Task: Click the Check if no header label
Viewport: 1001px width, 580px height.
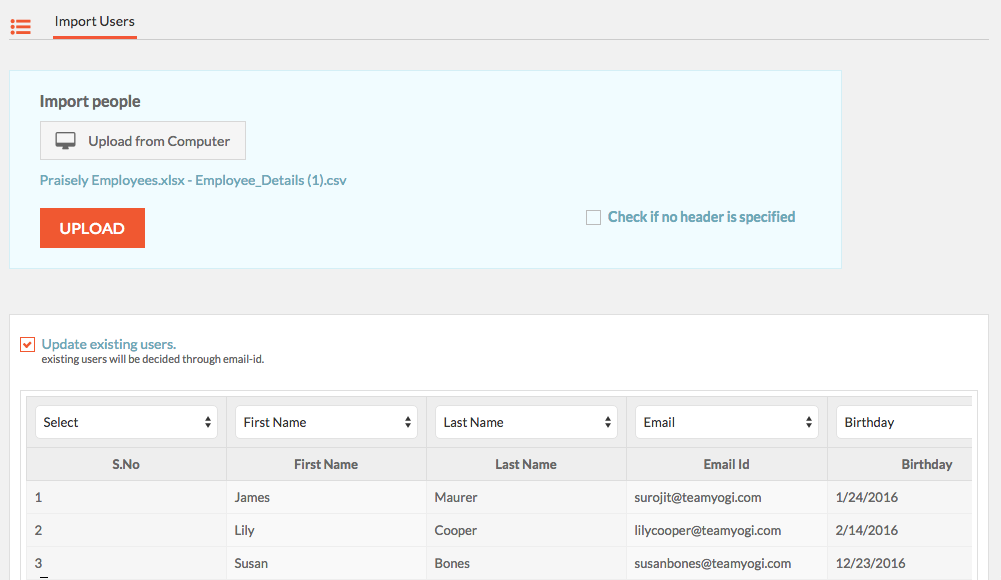Action: (x=701, y=217)
